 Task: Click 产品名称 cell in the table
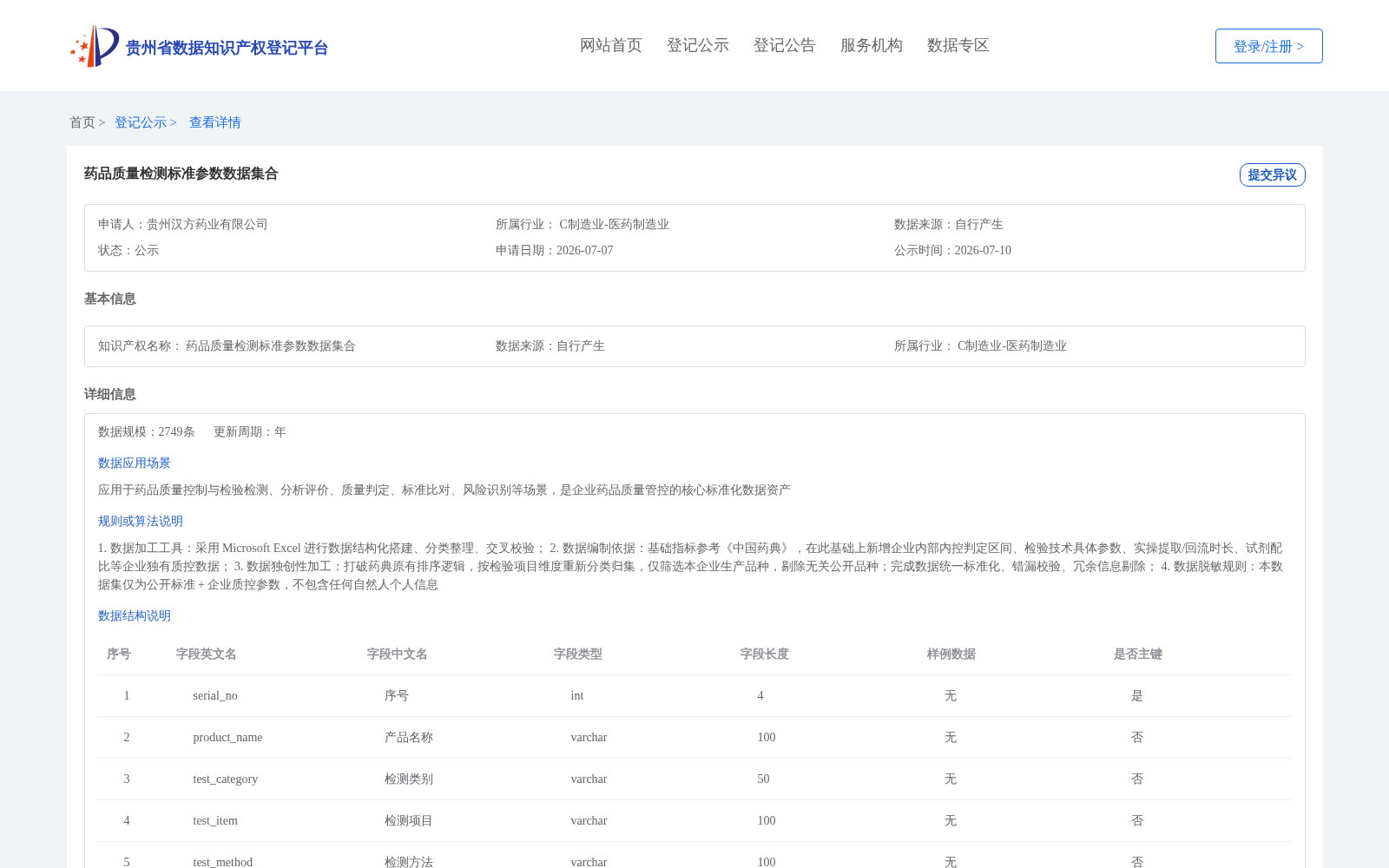[x=409, y=737]
